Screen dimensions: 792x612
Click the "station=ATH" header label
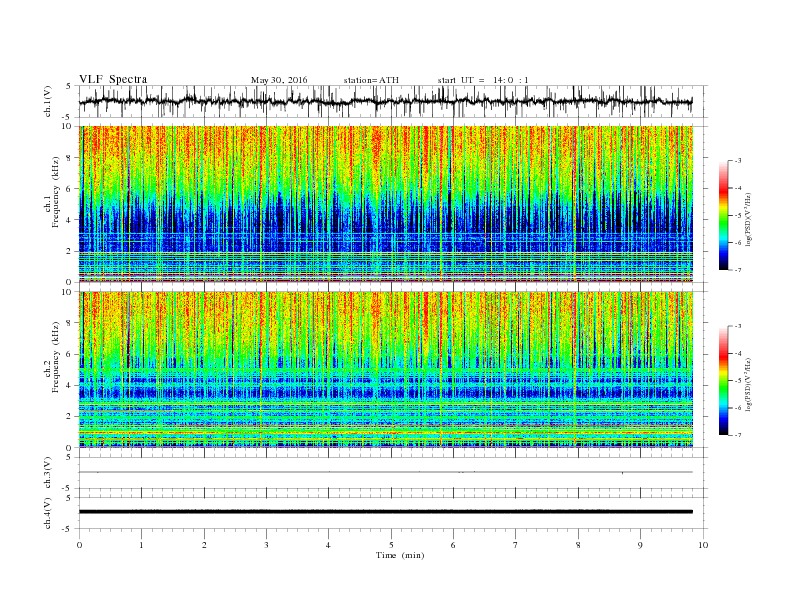(x=371, y=80)
